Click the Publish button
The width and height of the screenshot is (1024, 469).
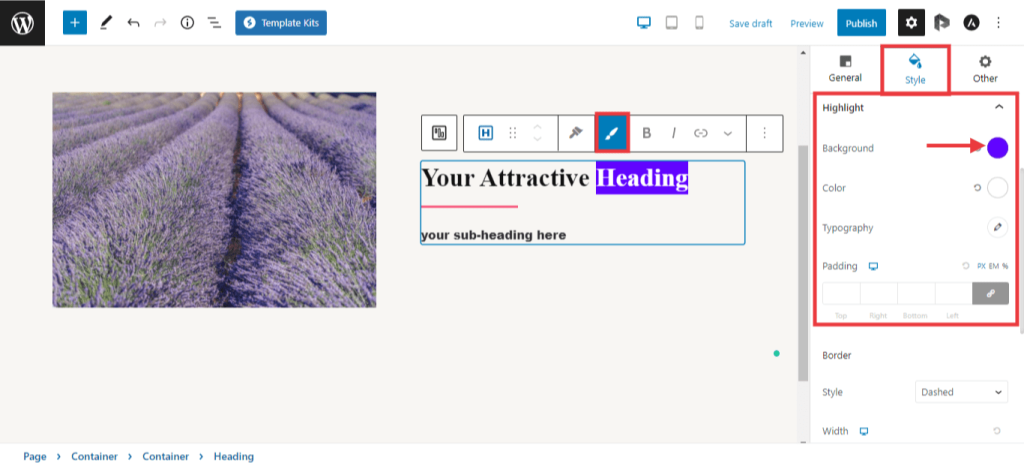(x=861, y=23)
